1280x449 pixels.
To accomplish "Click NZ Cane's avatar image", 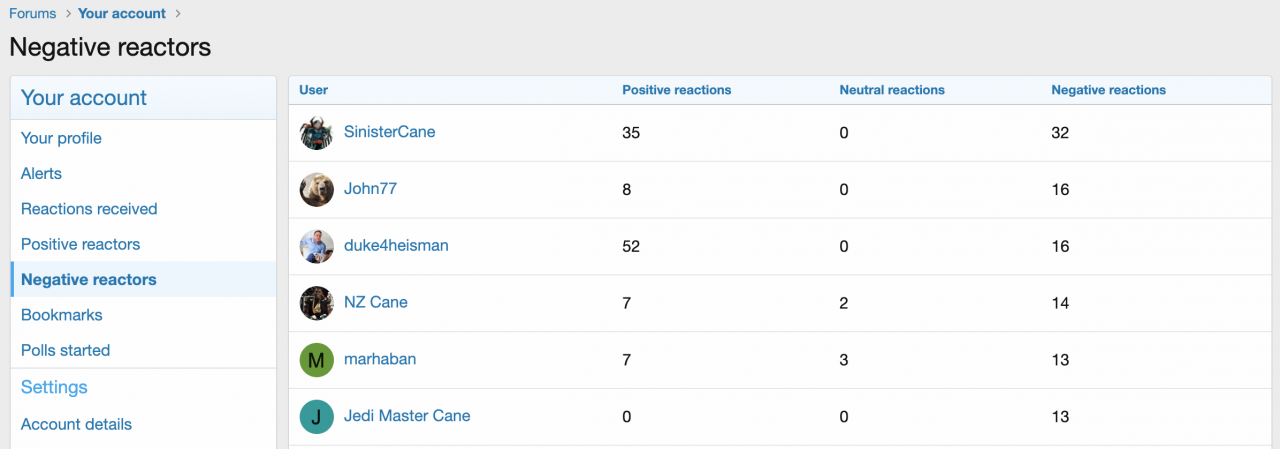I will pyautogui.click(x=316, y=303).
